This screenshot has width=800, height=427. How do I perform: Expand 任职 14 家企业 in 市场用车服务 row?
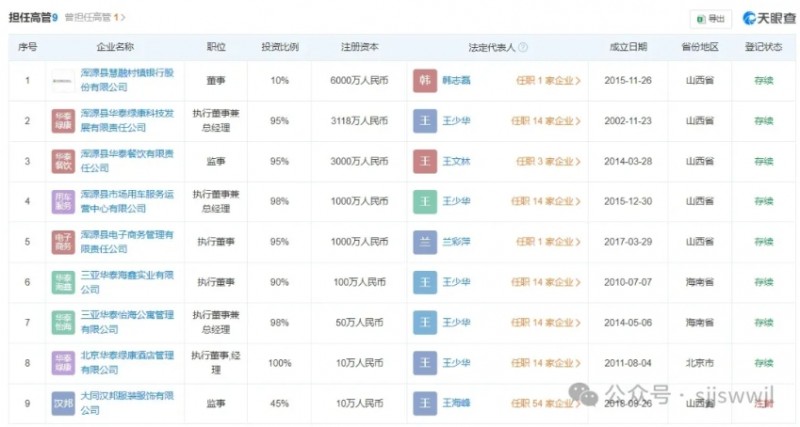pos(545,202)
